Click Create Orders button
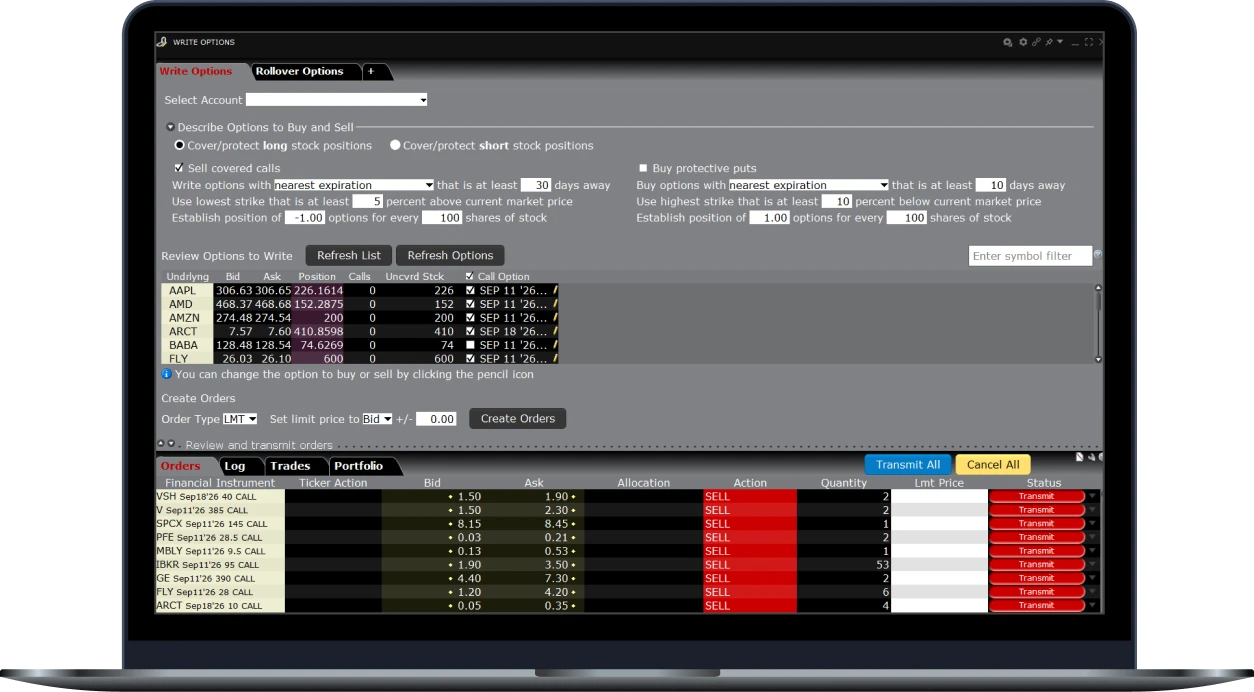 [x=518, y=419]
